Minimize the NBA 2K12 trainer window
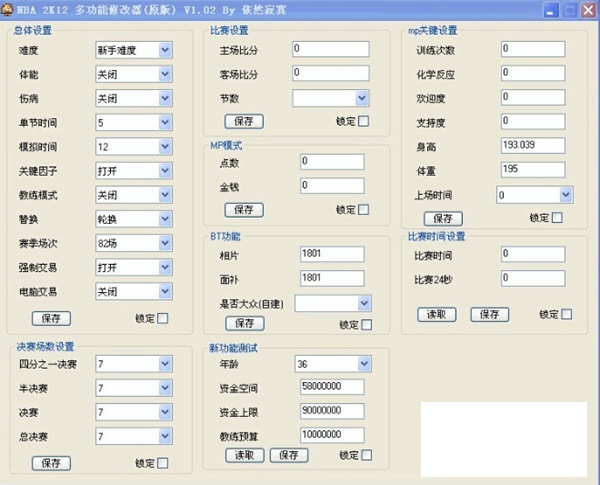 pos(551,10)
